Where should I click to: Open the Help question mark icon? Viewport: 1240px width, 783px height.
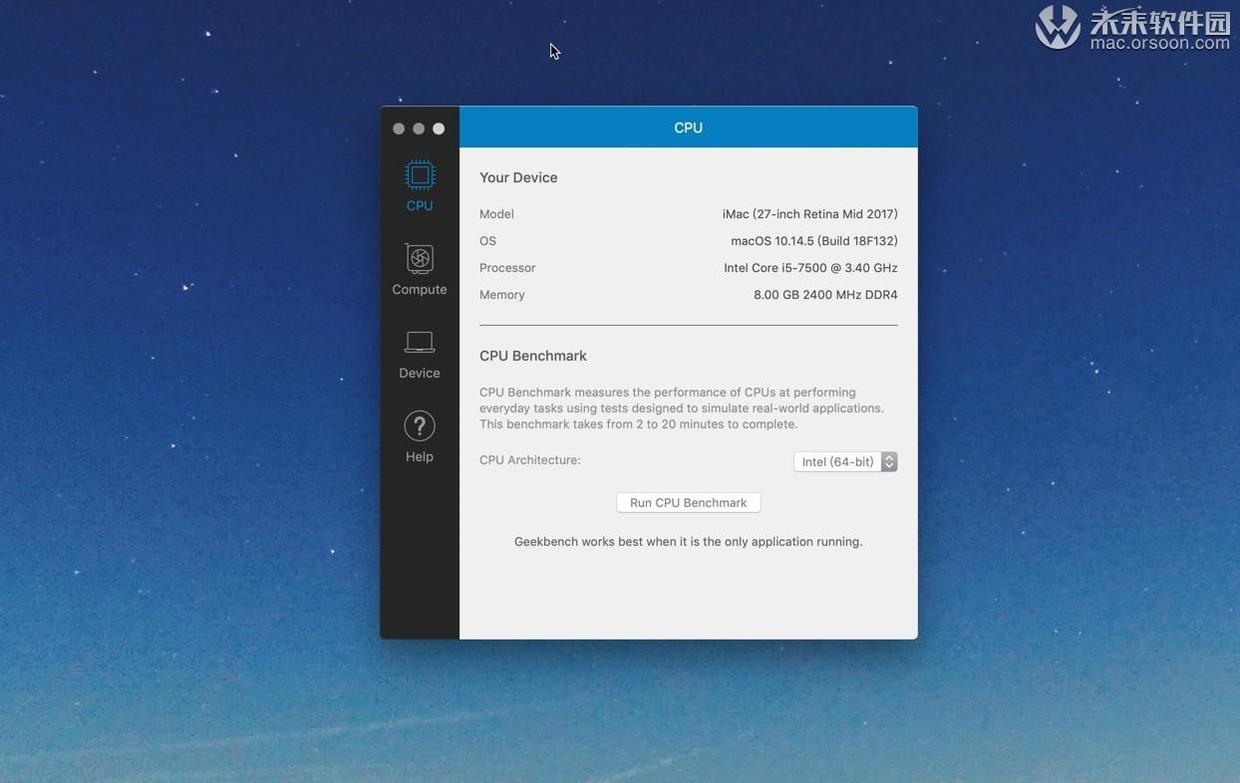419,426
